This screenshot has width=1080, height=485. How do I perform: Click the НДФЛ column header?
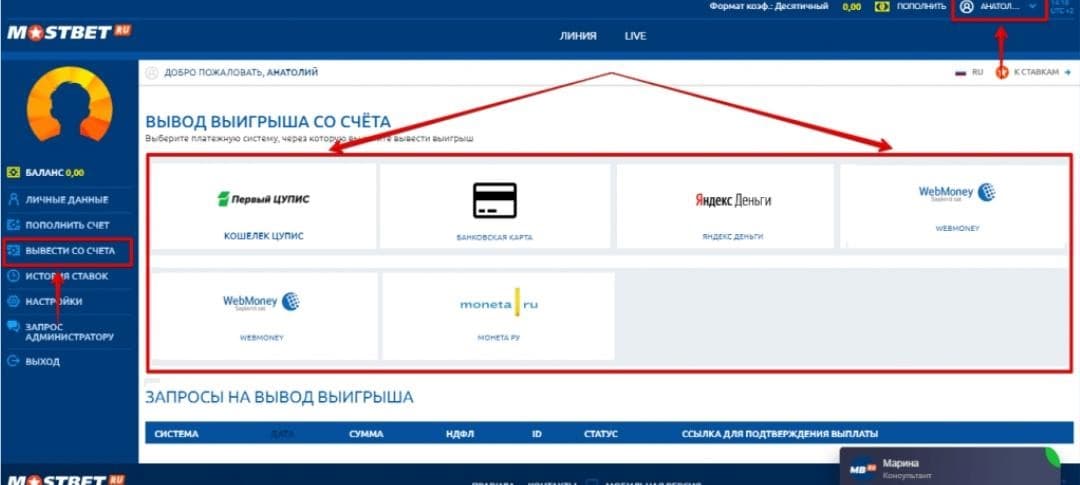coord(460,434)
